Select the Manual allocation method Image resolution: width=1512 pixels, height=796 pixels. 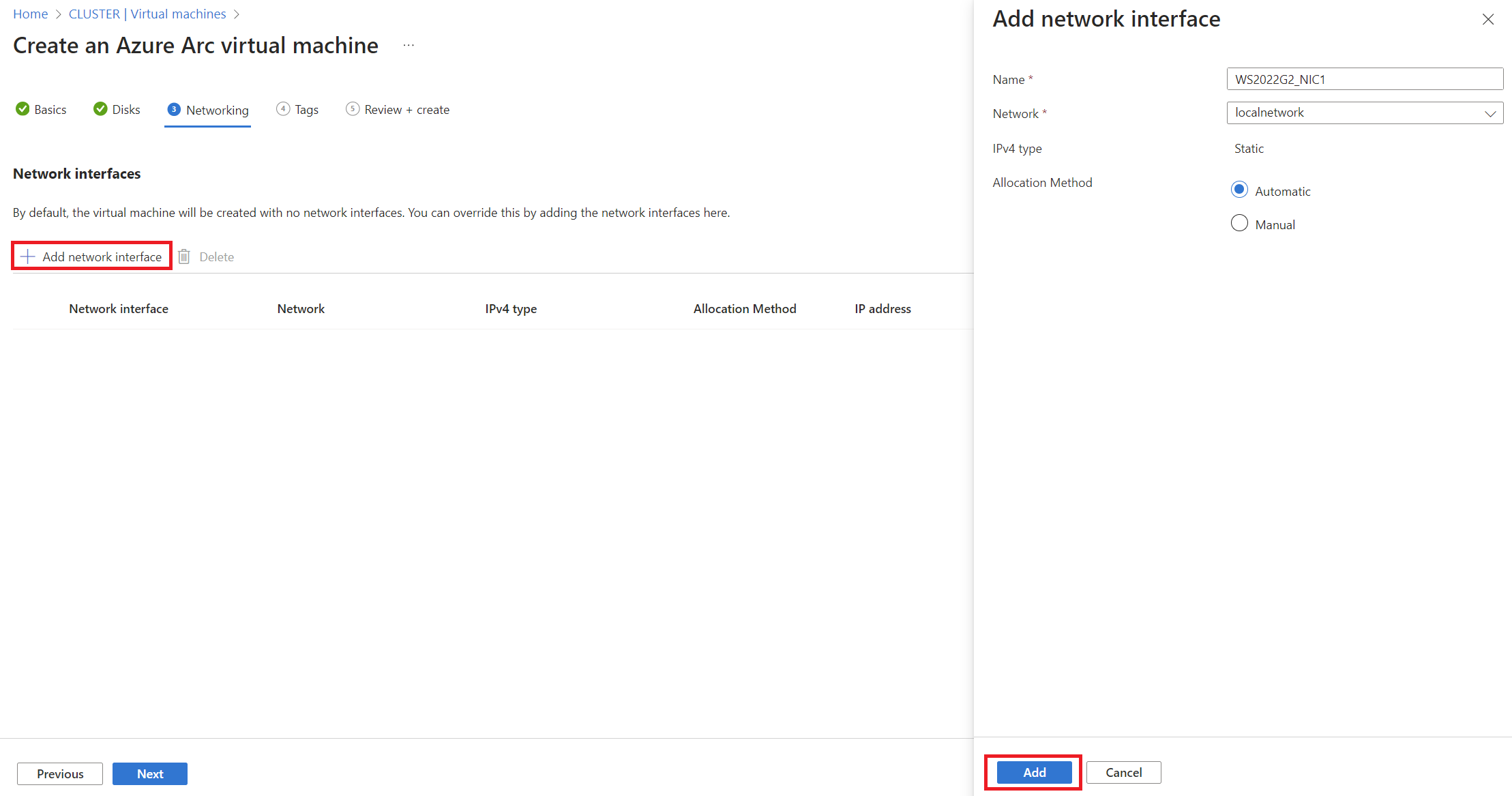pos(1240,223)
